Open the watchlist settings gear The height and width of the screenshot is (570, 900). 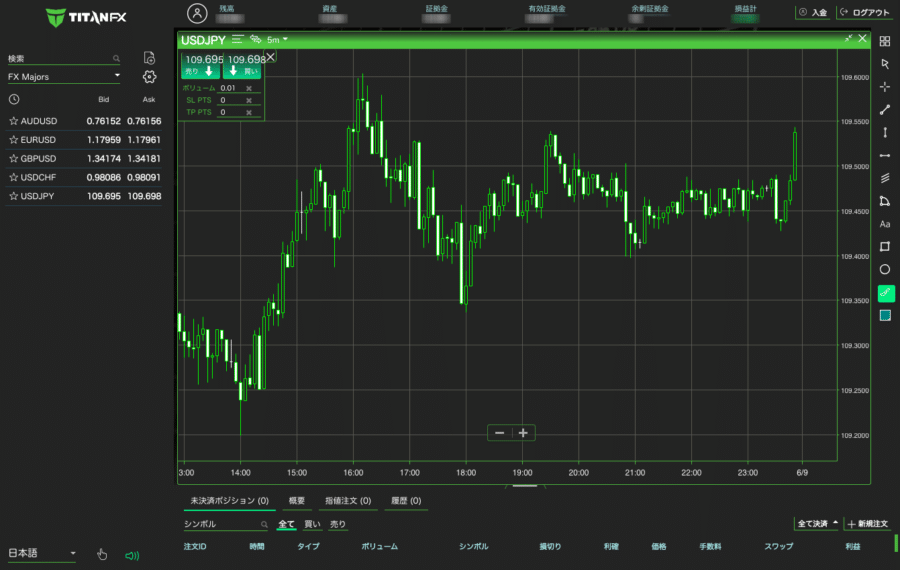[149, 77]
